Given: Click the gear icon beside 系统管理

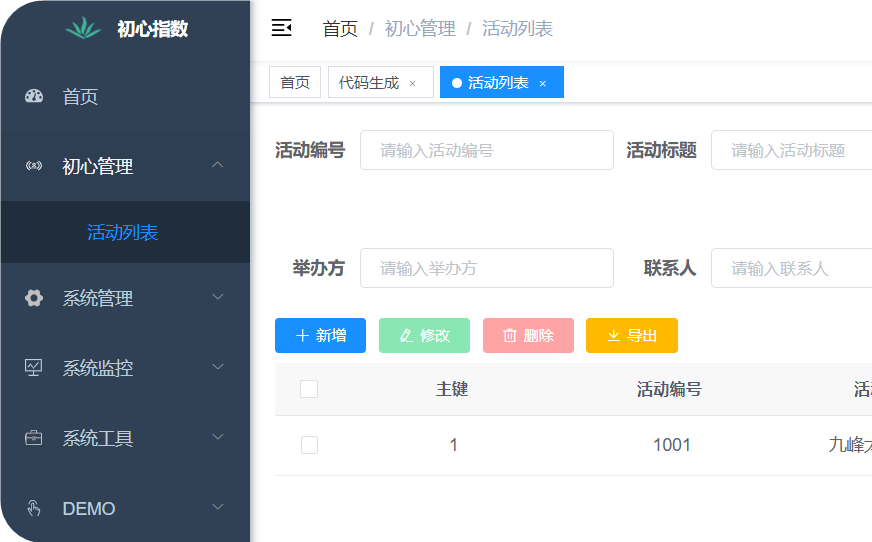Looking at the screenshot, I should [x=34, y=298].
